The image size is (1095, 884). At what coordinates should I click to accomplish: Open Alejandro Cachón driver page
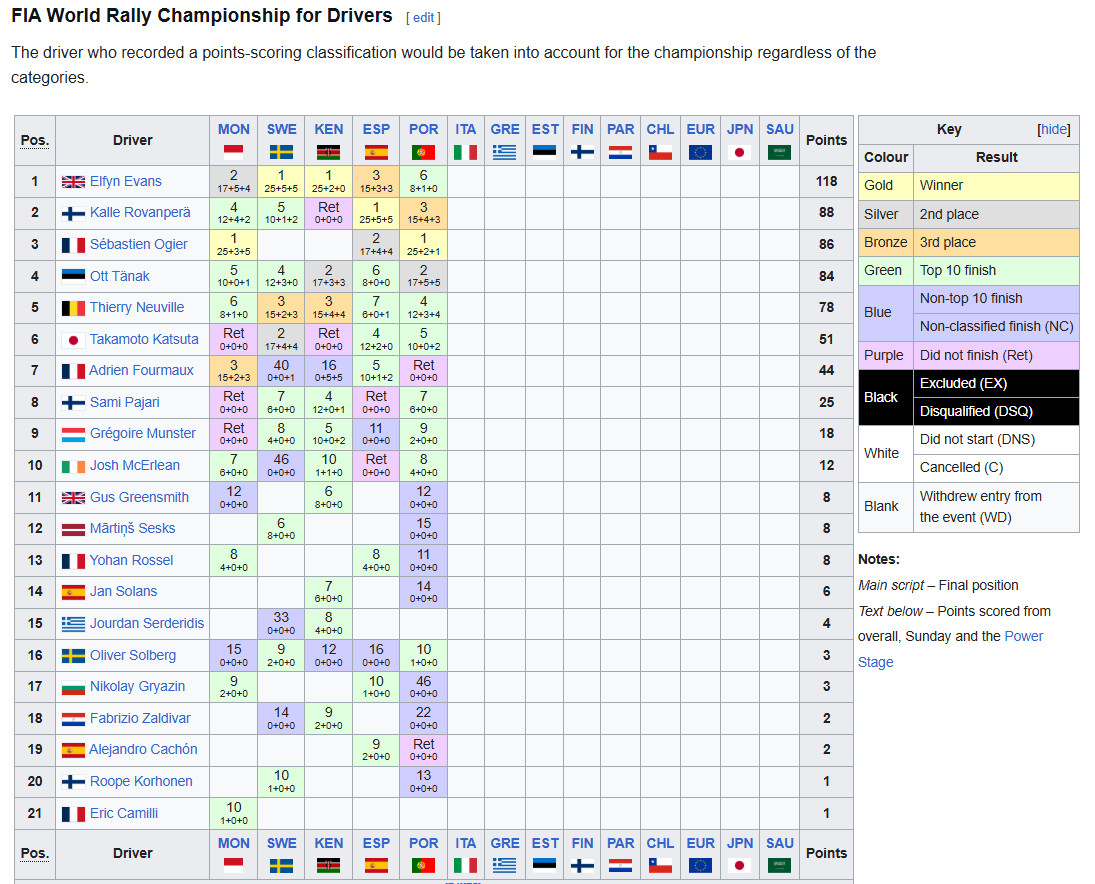[x=143, y=749]
